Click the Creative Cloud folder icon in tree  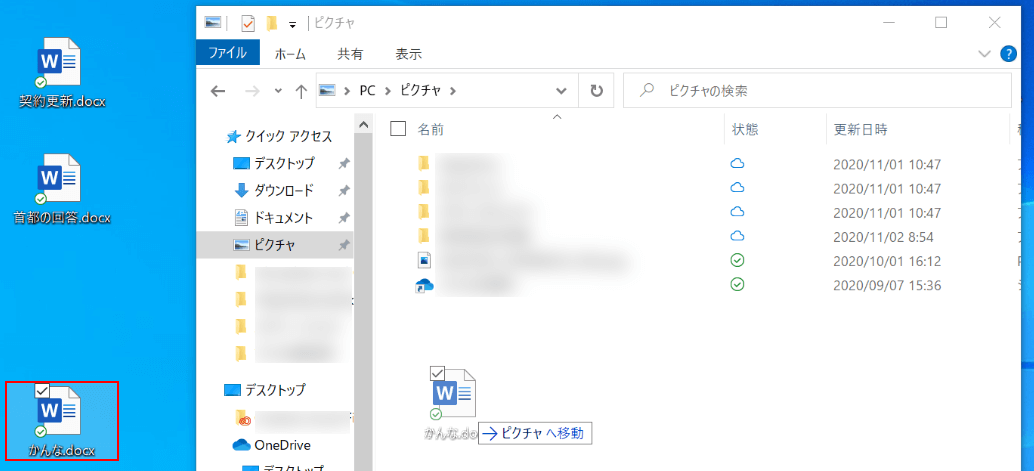click(243, 418)
